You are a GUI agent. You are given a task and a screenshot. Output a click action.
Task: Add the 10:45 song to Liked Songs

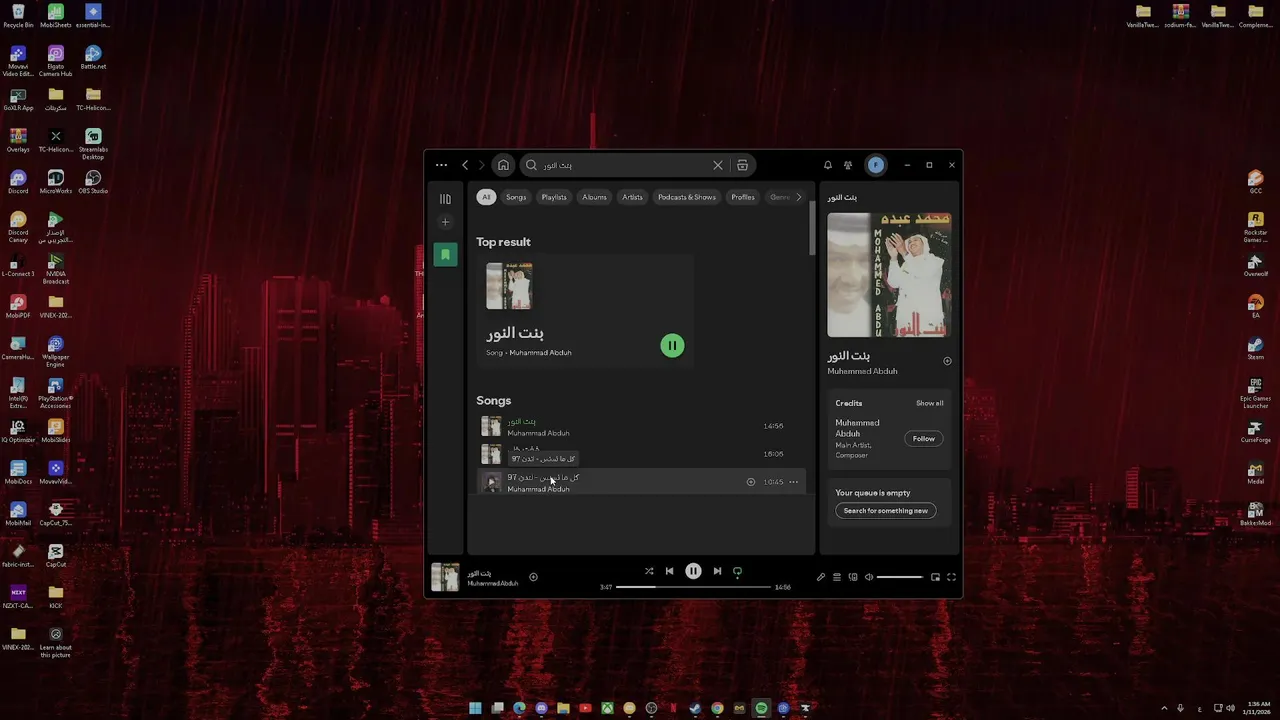(x=750, y=482)
